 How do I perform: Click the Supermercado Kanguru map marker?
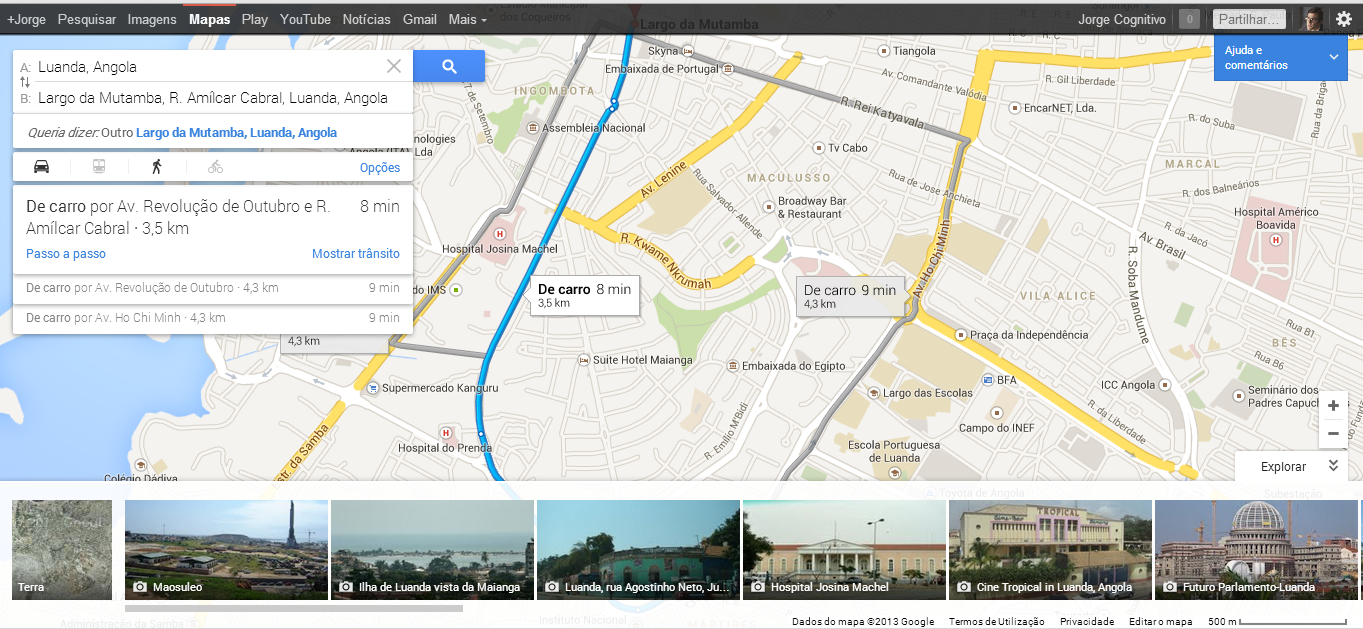tap(372, 388)
